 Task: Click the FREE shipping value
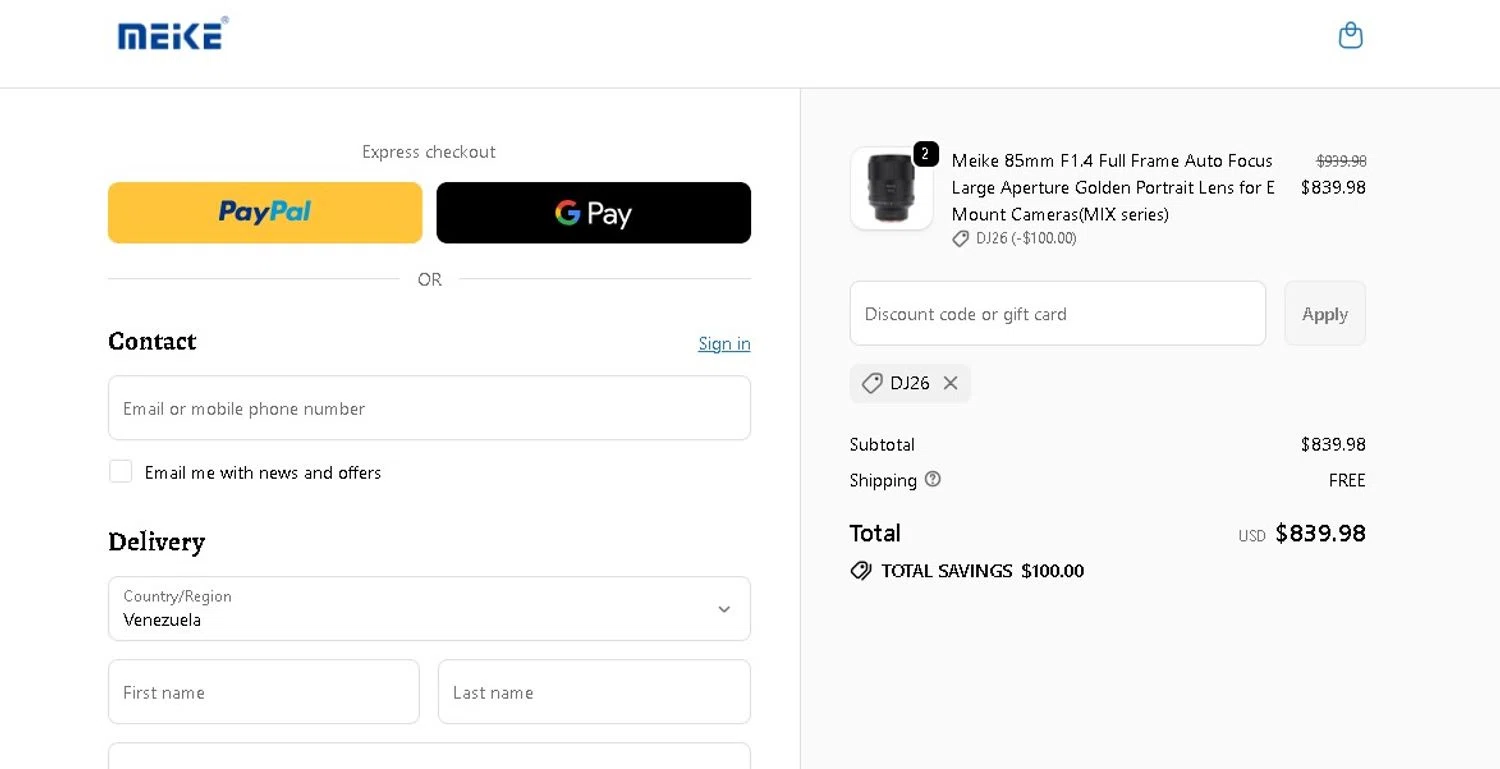1347,480
